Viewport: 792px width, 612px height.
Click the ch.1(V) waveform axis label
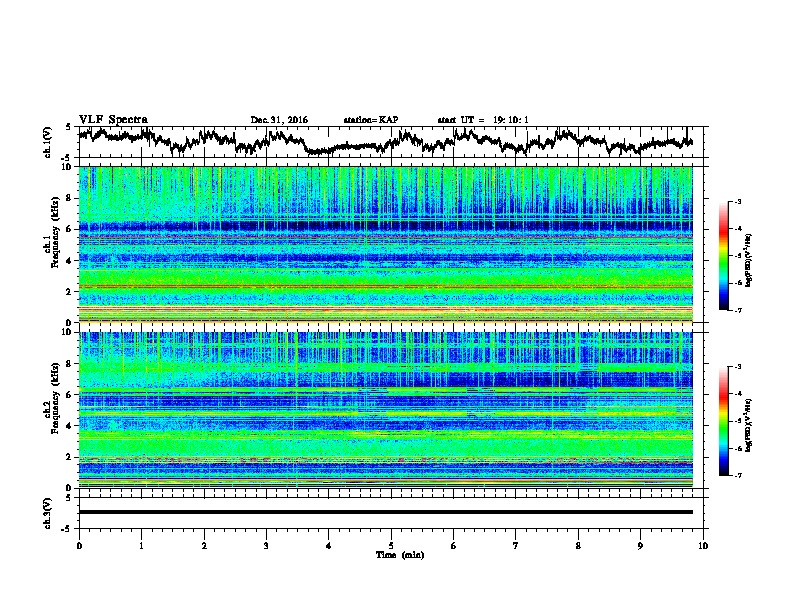48,142
